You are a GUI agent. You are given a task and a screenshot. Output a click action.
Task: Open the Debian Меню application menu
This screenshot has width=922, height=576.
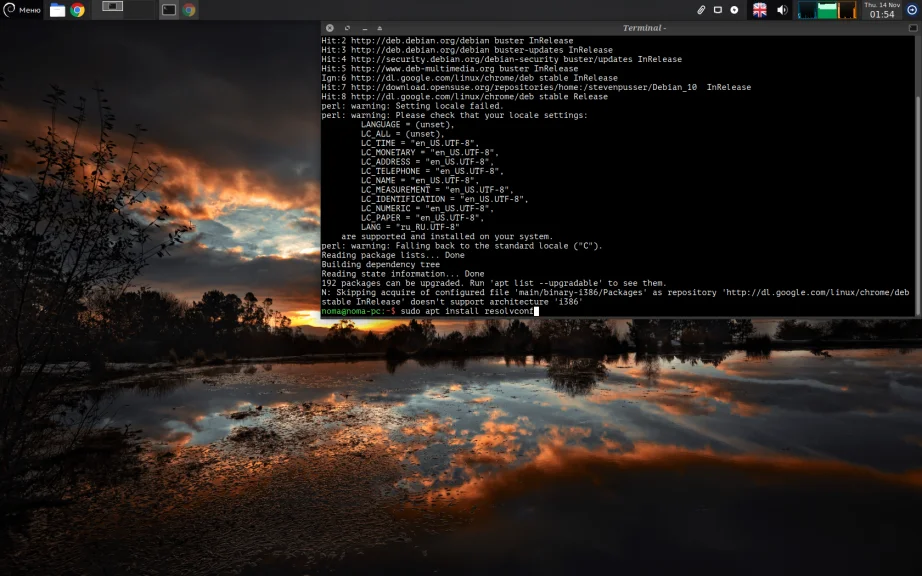(21, 10)
